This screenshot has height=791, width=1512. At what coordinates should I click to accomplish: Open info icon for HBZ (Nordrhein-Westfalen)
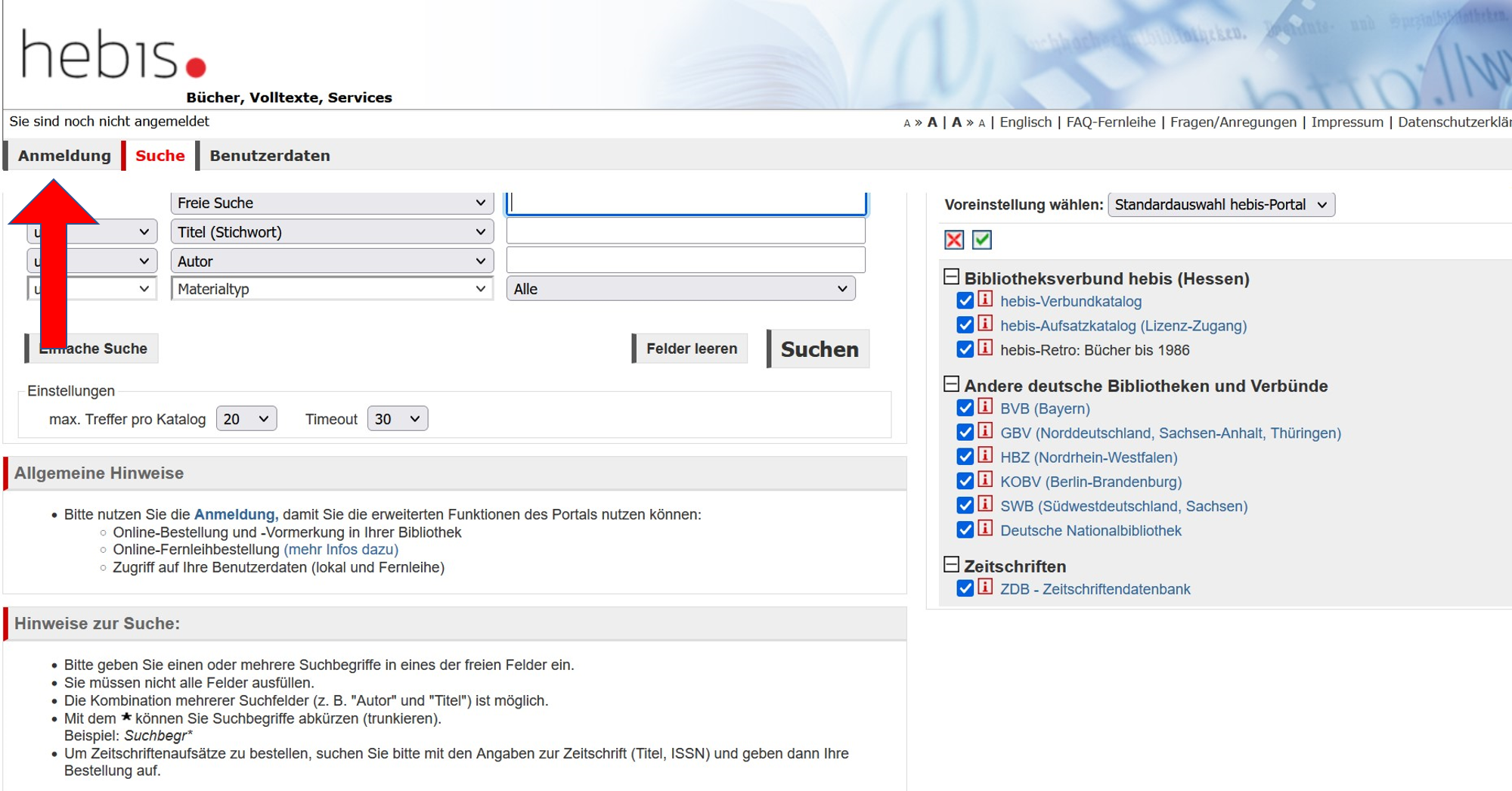coord(985,455)
